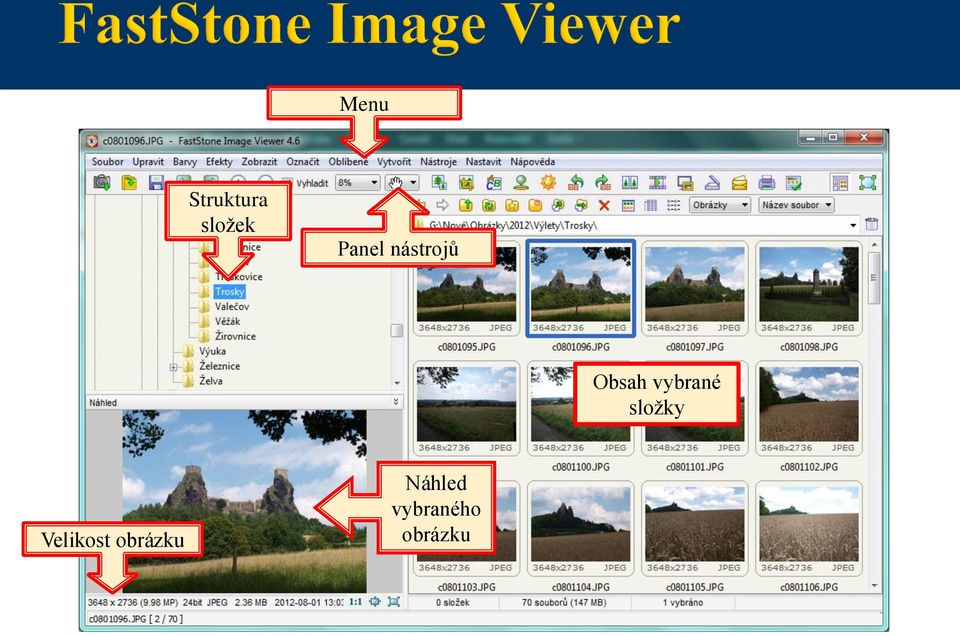Viewport: 960px width, 636px height.
Task: Click the trash bin icon beside path
Action: coord(872,225)
